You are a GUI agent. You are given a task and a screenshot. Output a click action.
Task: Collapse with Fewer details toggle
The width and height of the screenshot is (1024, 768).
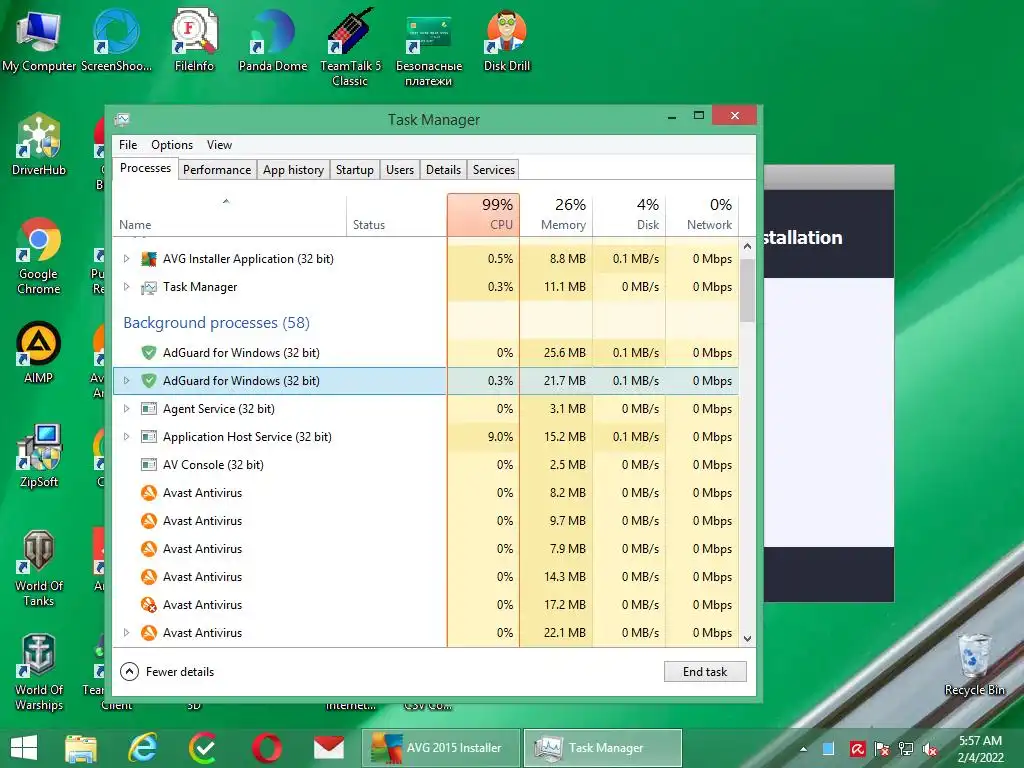pos(167,671)
